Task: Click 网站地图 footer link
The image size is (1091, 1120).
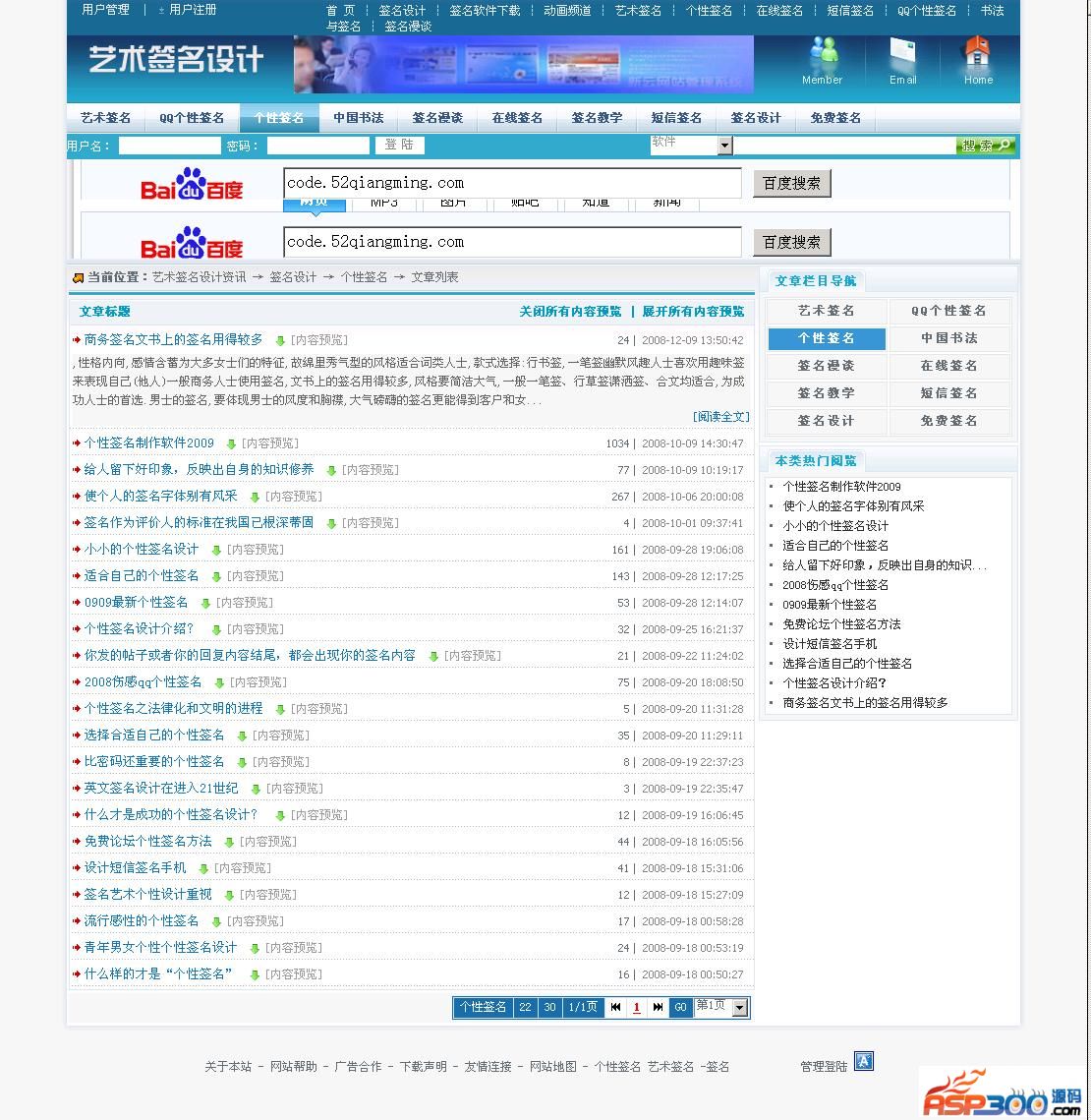Action: pos(552,1067)
